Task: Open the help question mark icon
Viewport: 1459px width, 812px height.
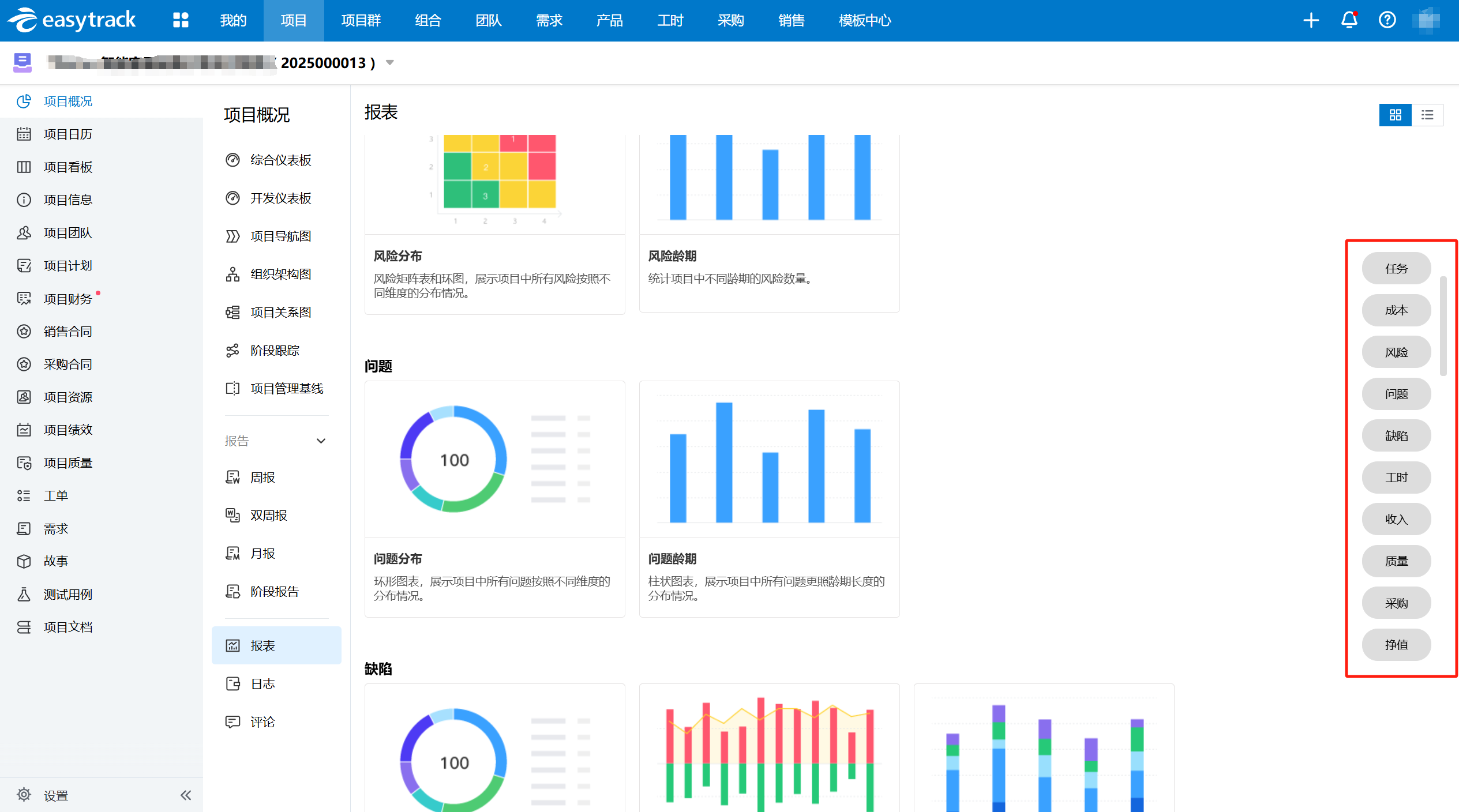Action: point(1387,20)
